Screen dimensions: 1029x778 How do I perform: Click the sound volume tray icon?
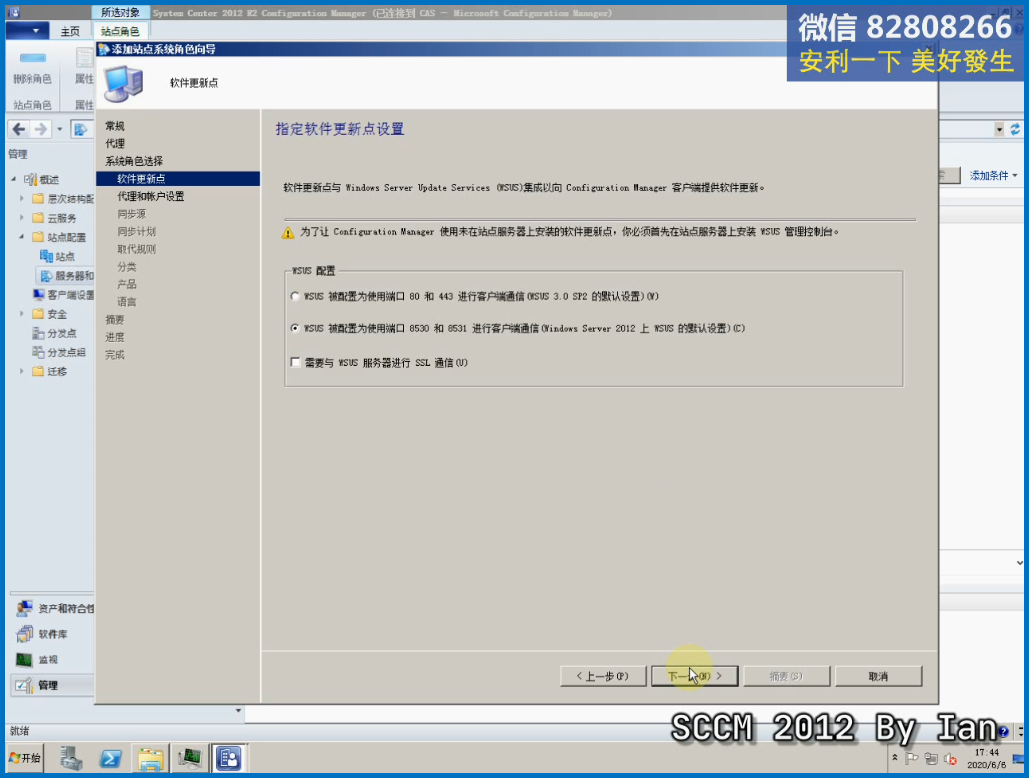point(950,758)
